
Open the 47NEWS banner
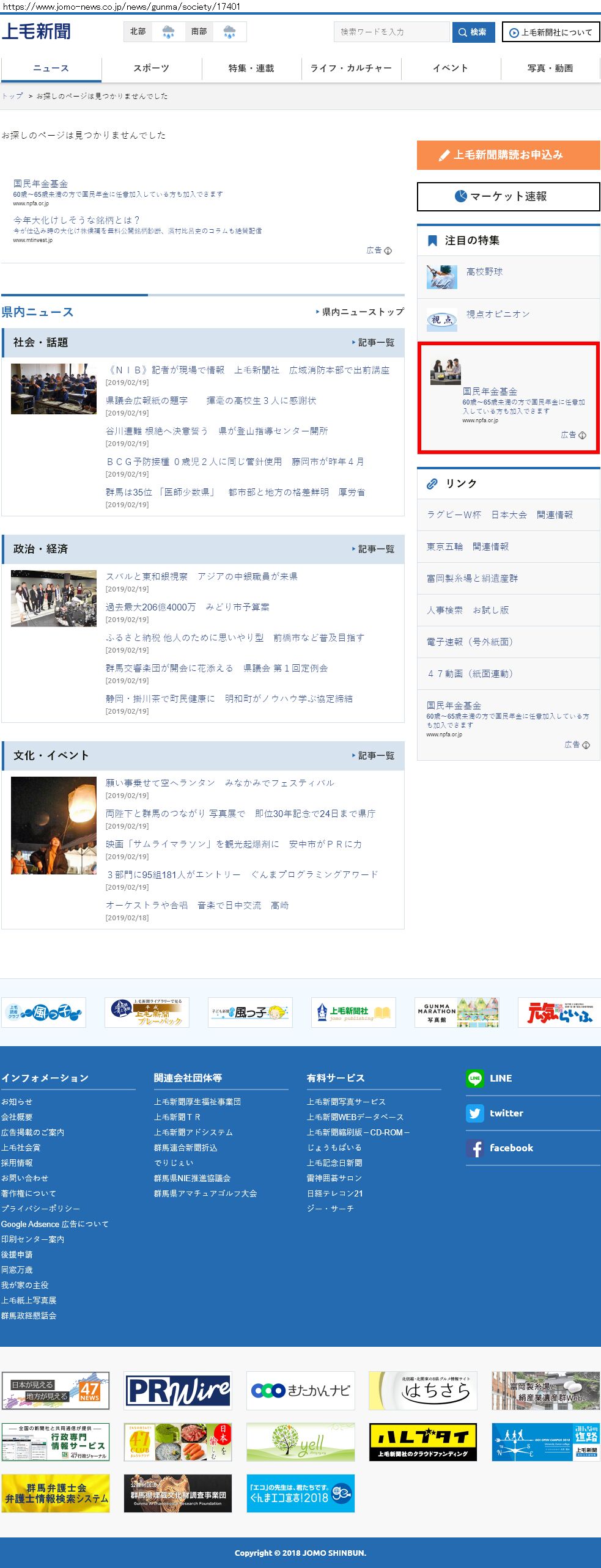[56, 1391]
